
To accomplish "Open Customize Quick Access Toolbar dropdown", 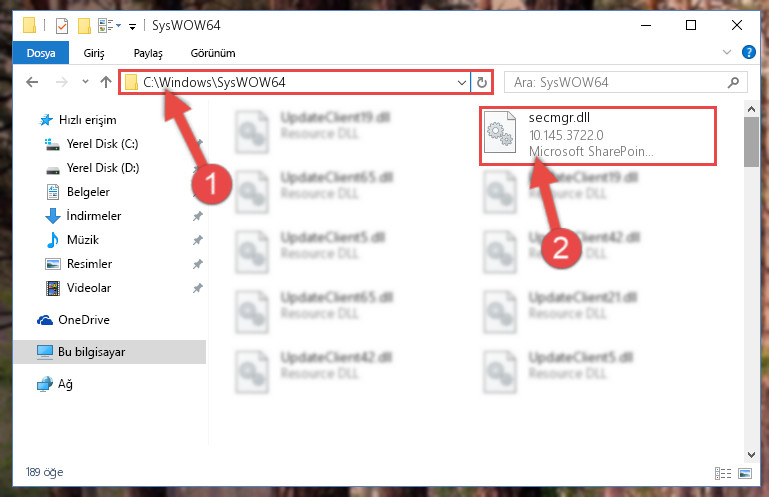I will (132, 26).
